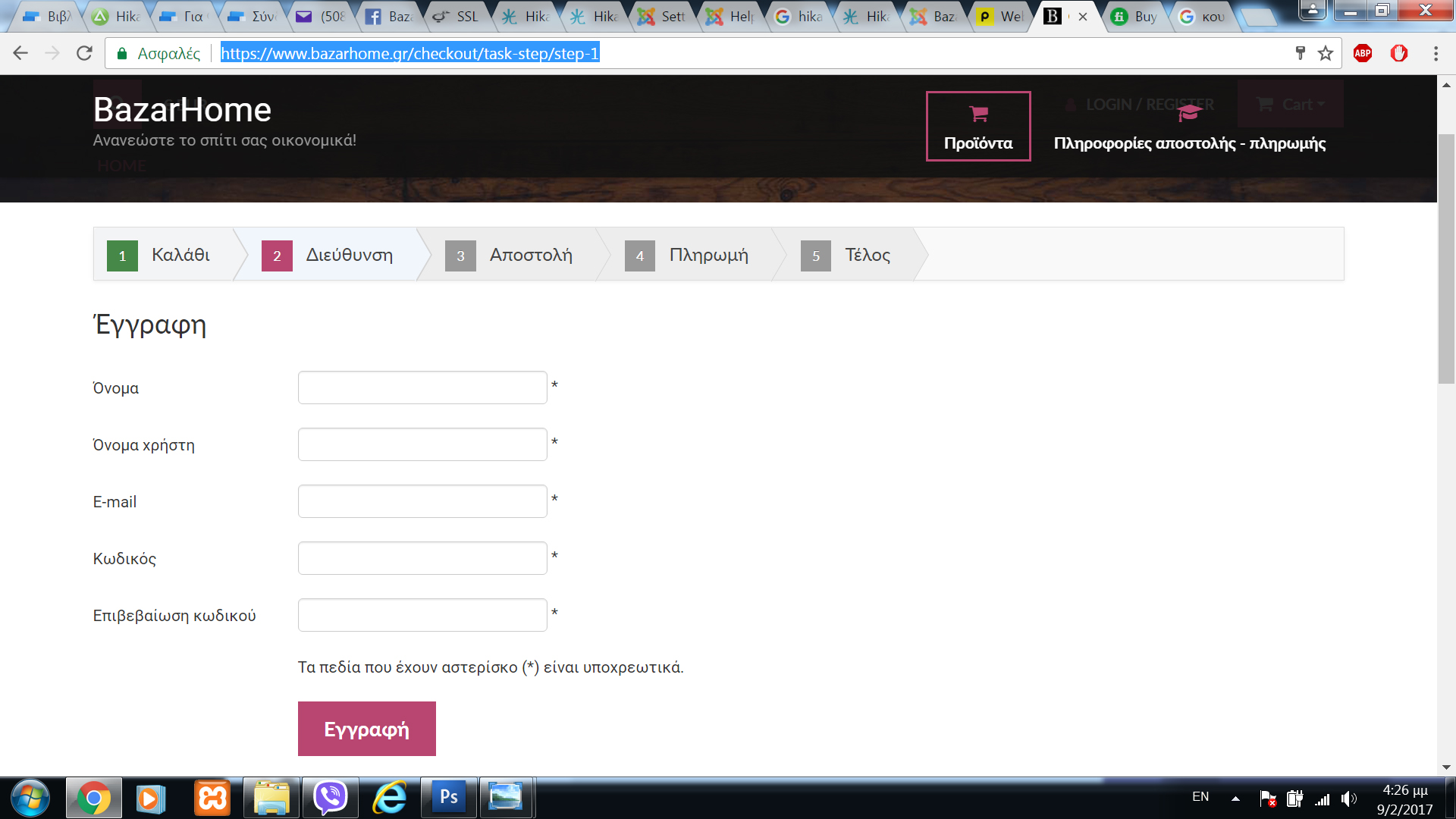Launch Viber from the taskbar

click(331, 797)
